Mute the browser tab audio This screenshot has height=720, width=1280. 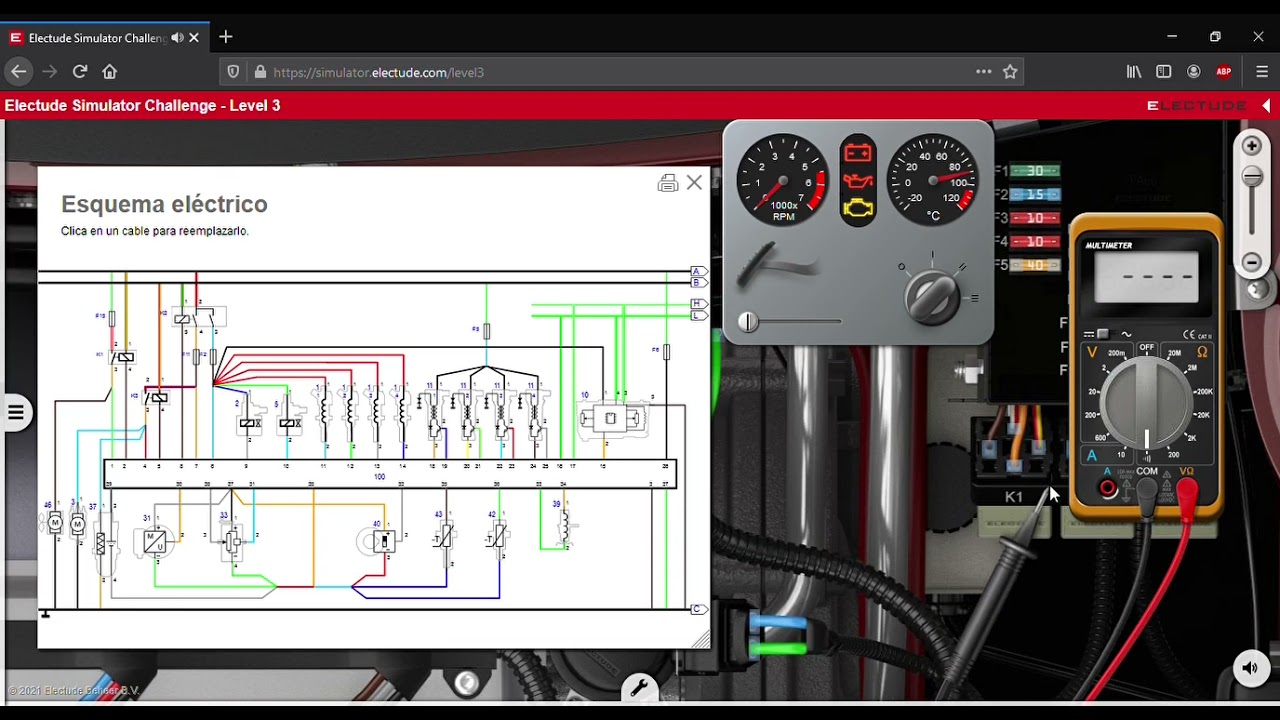tap(177, 38)
